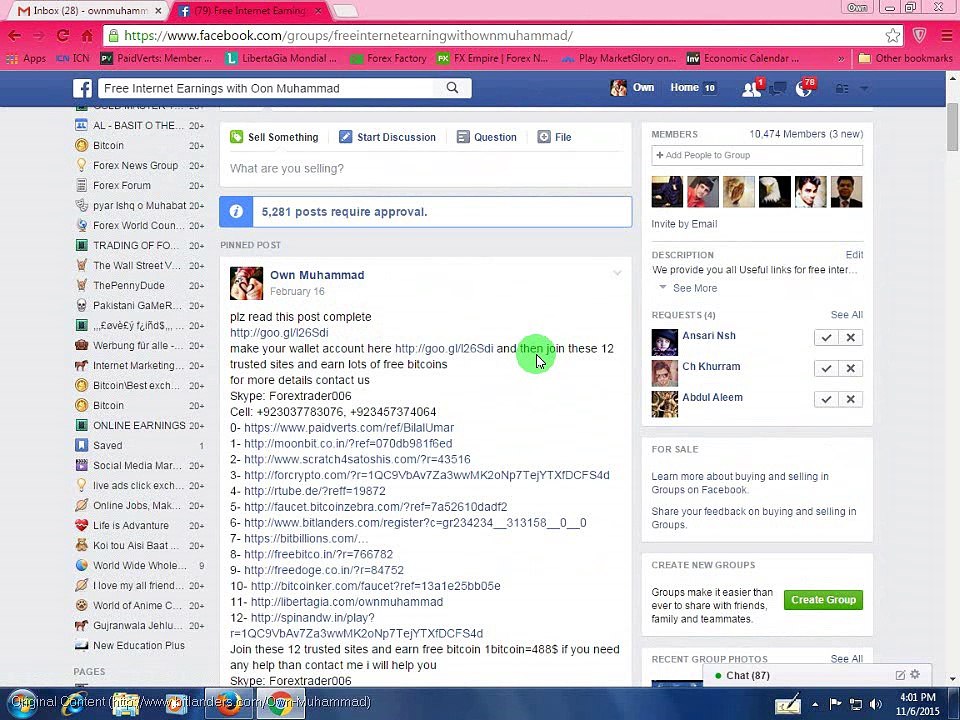960x720 pixels.
Task: Open Forex Factory bookmark
Action: (388, 58)
